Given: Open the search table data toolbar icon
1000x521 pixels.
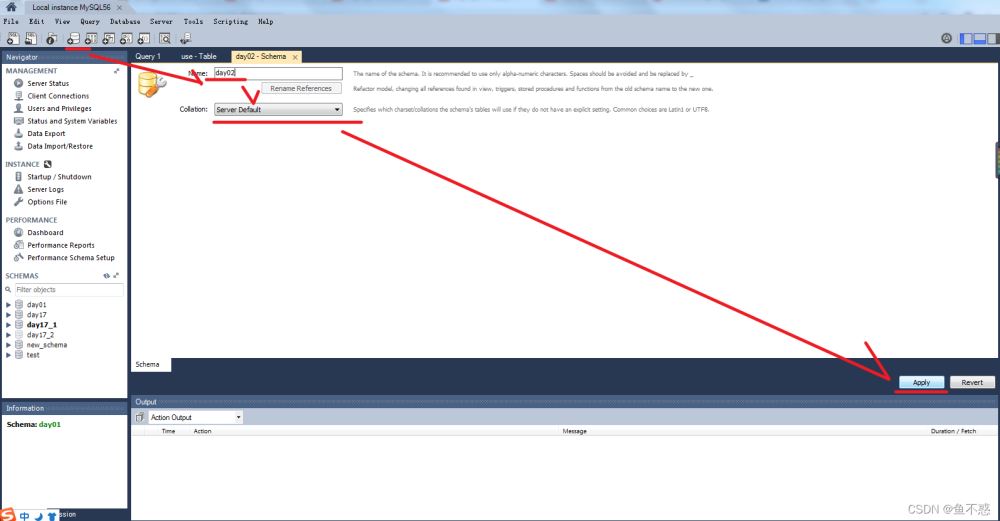Looking at the screenshot, I should tap(165, 39).
